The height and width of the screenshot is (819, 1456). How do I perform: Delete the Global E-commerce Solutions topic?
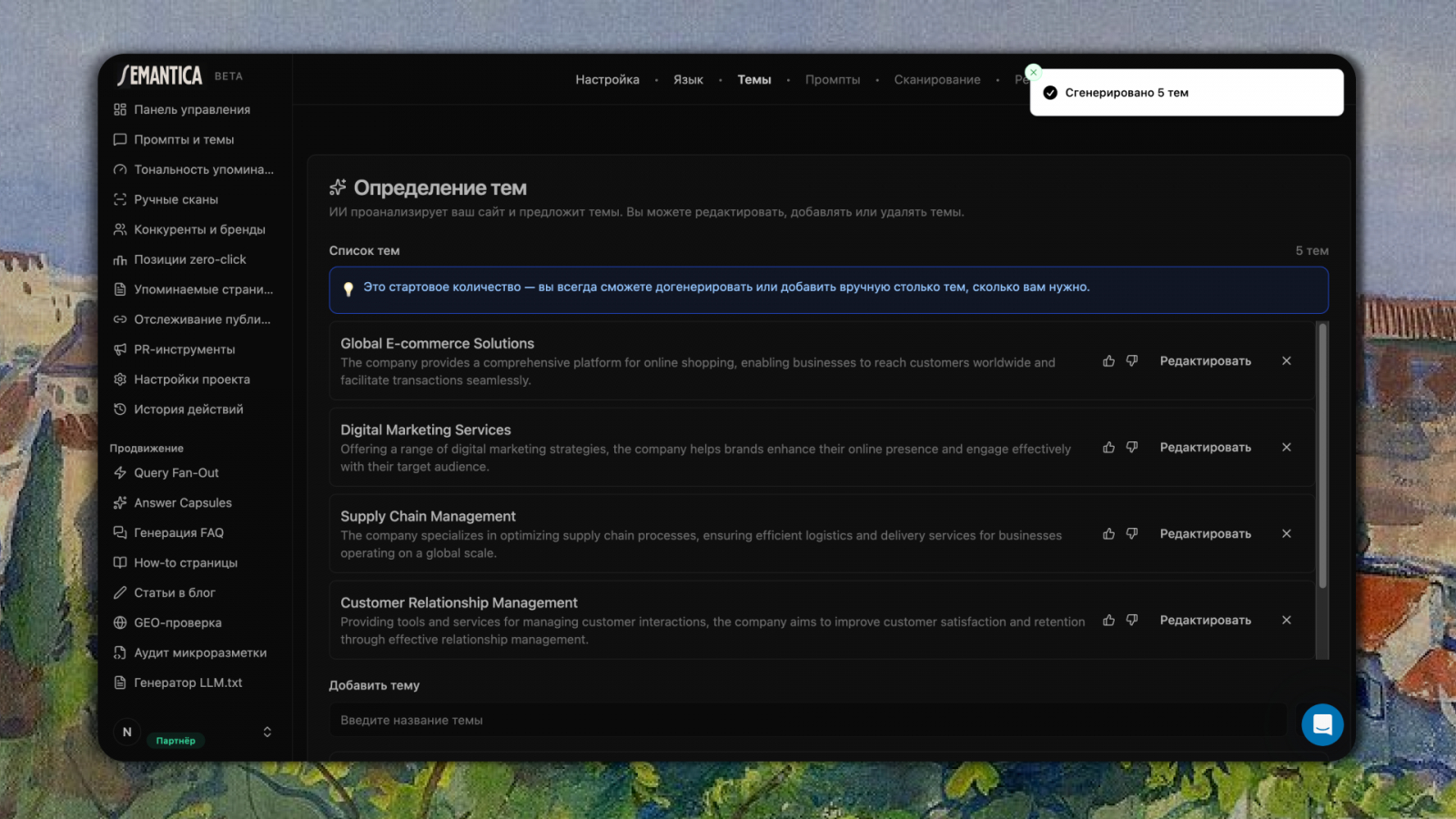point(1287,361)
